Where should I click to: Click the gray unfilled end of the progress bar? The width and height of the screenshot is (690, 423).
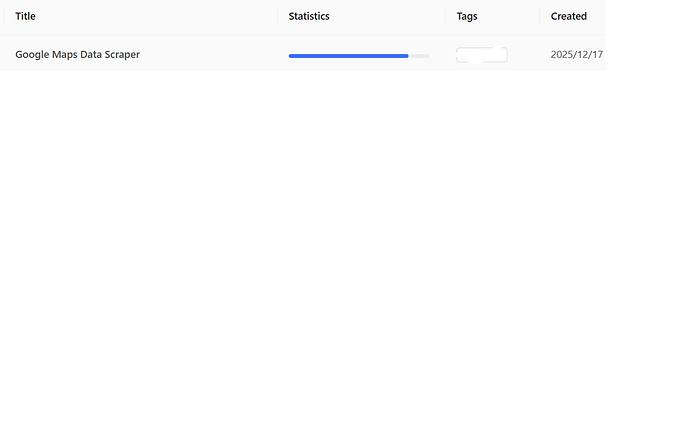[420, 56]
